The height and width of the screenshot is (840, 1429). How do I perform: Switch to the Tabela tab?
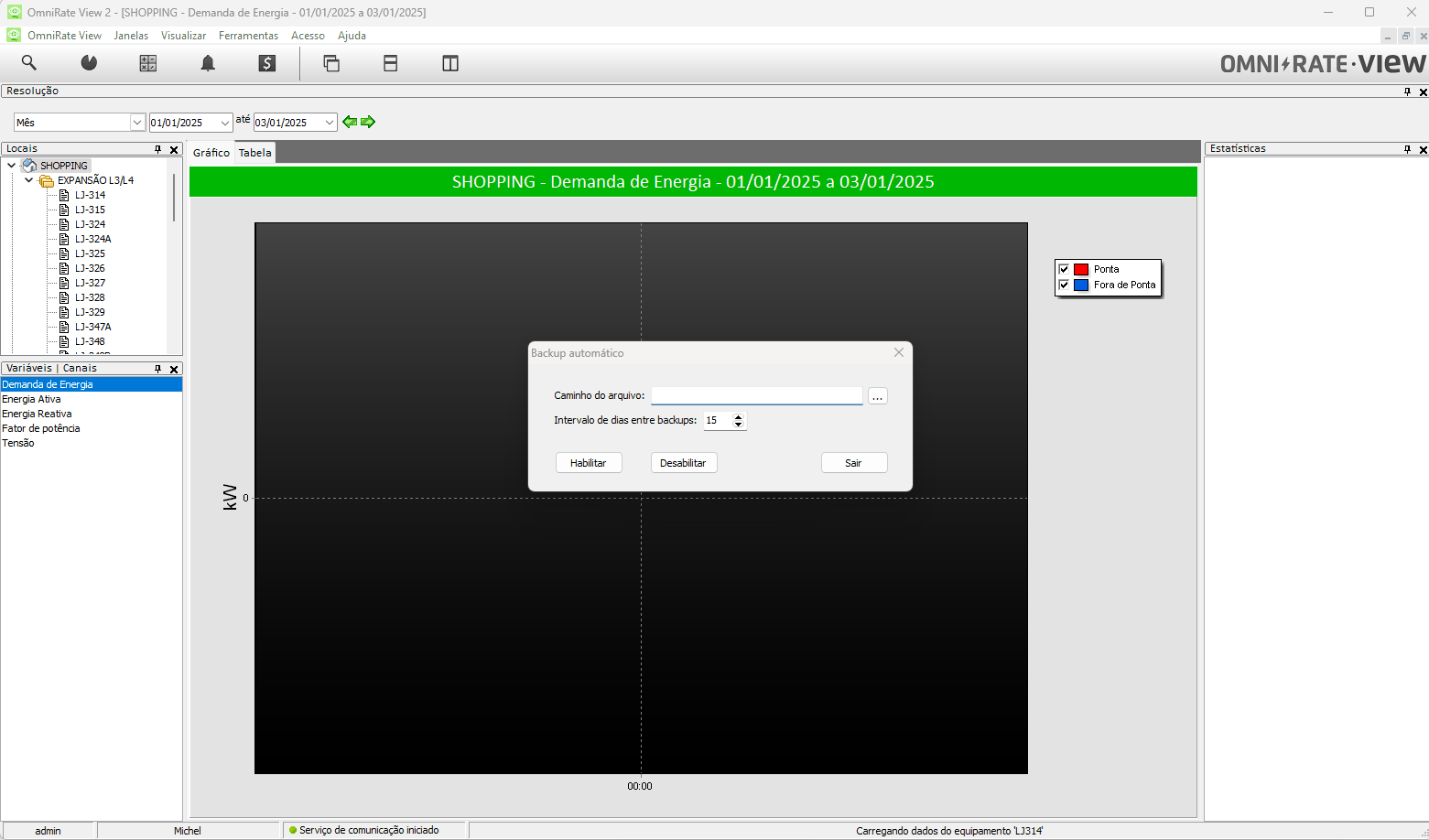tap(255, 153)
